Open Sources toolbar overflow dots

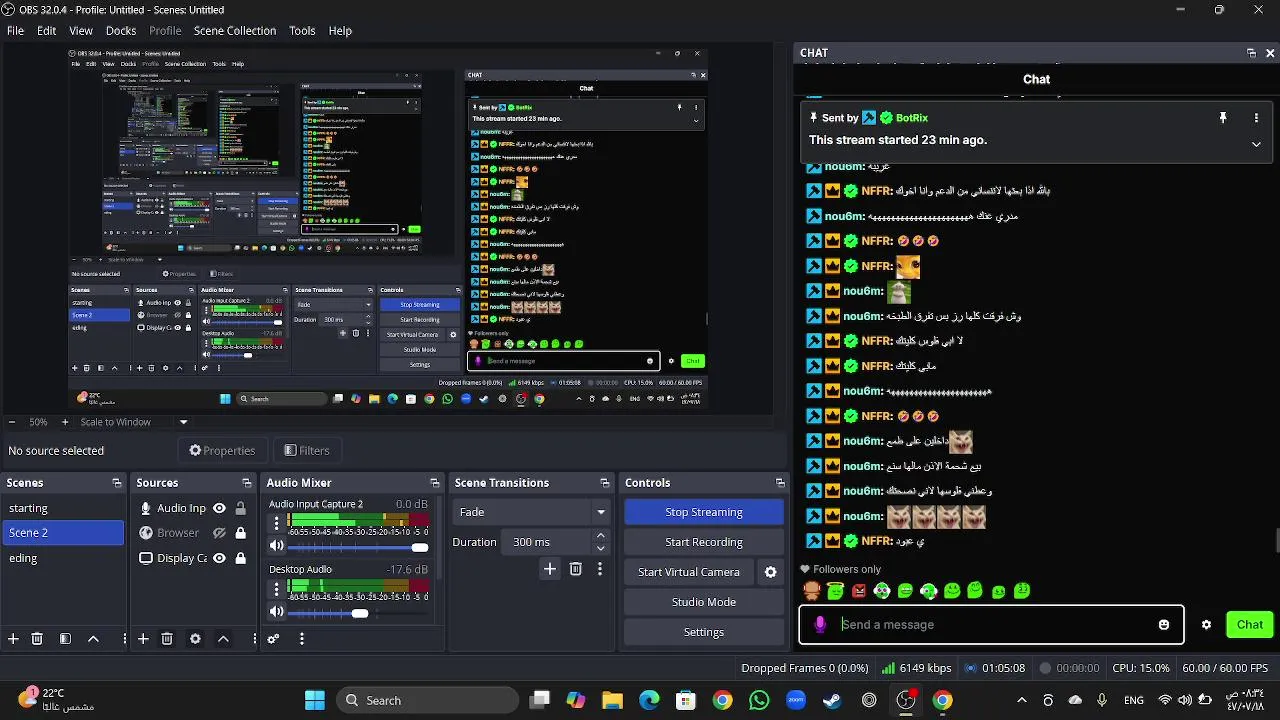[x=255, y=639]
